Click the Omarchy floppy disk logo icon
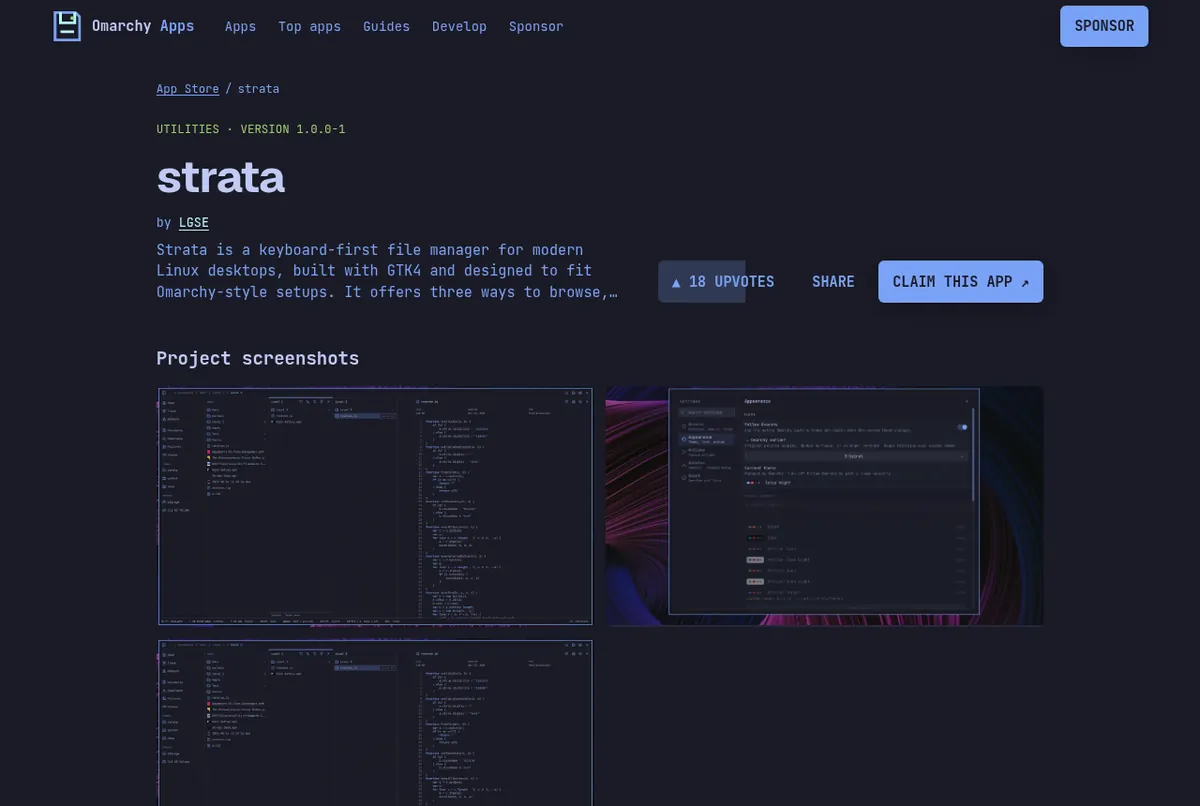Image resolution: width=1200 pixels, height=806 pixels. click(x=67, y=26)
